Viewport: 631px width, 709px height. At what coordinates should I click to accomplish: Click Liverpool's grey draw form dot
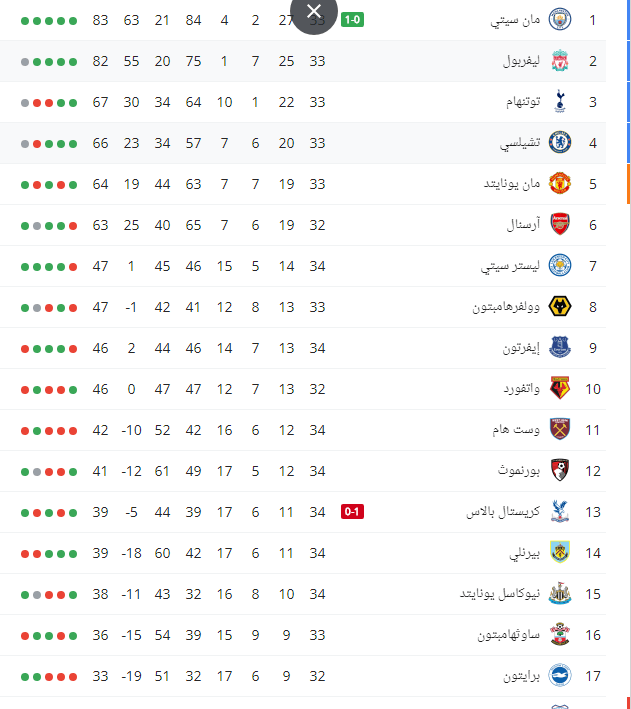25,61
